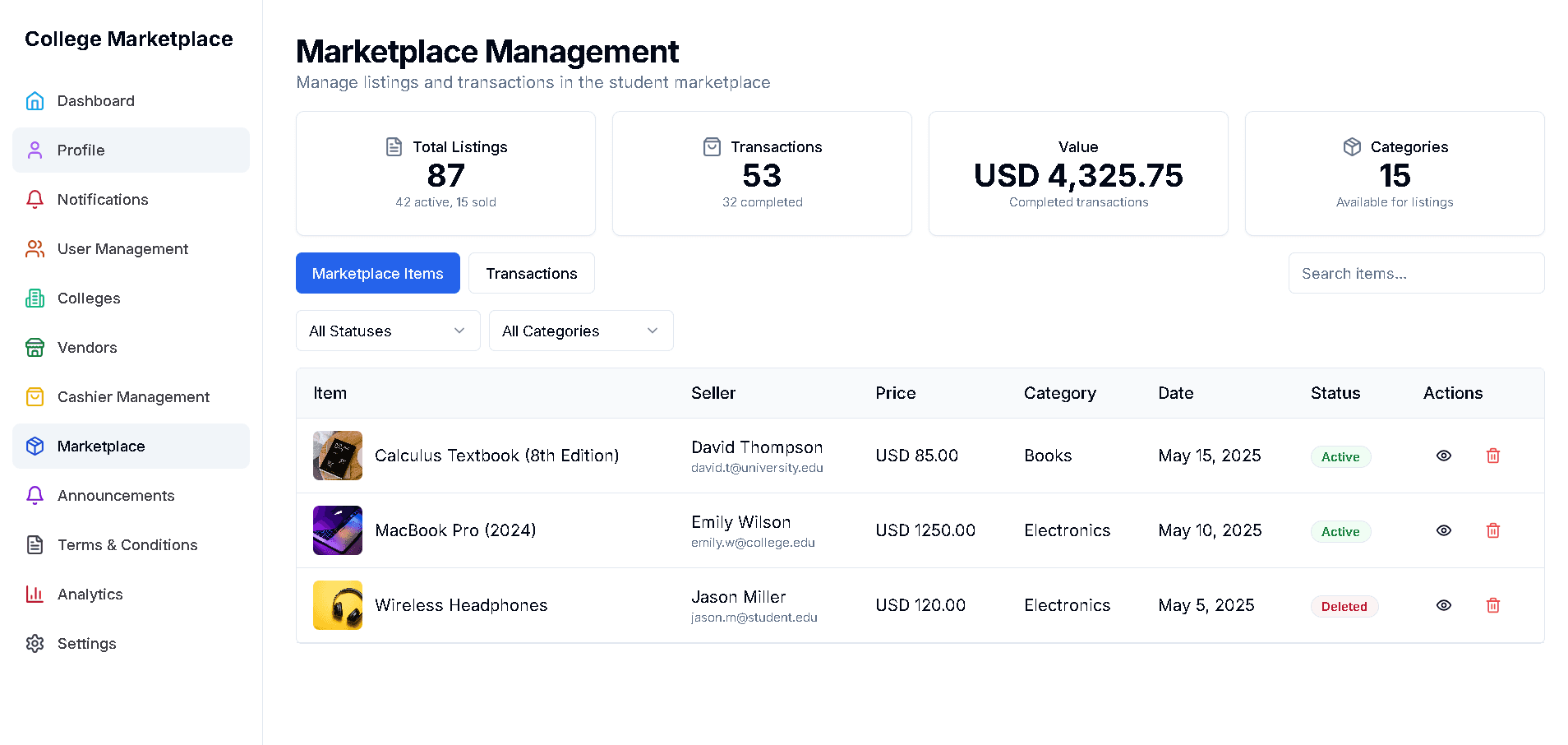Click trash icon for Wireless Headphones

coord(1493,605)
